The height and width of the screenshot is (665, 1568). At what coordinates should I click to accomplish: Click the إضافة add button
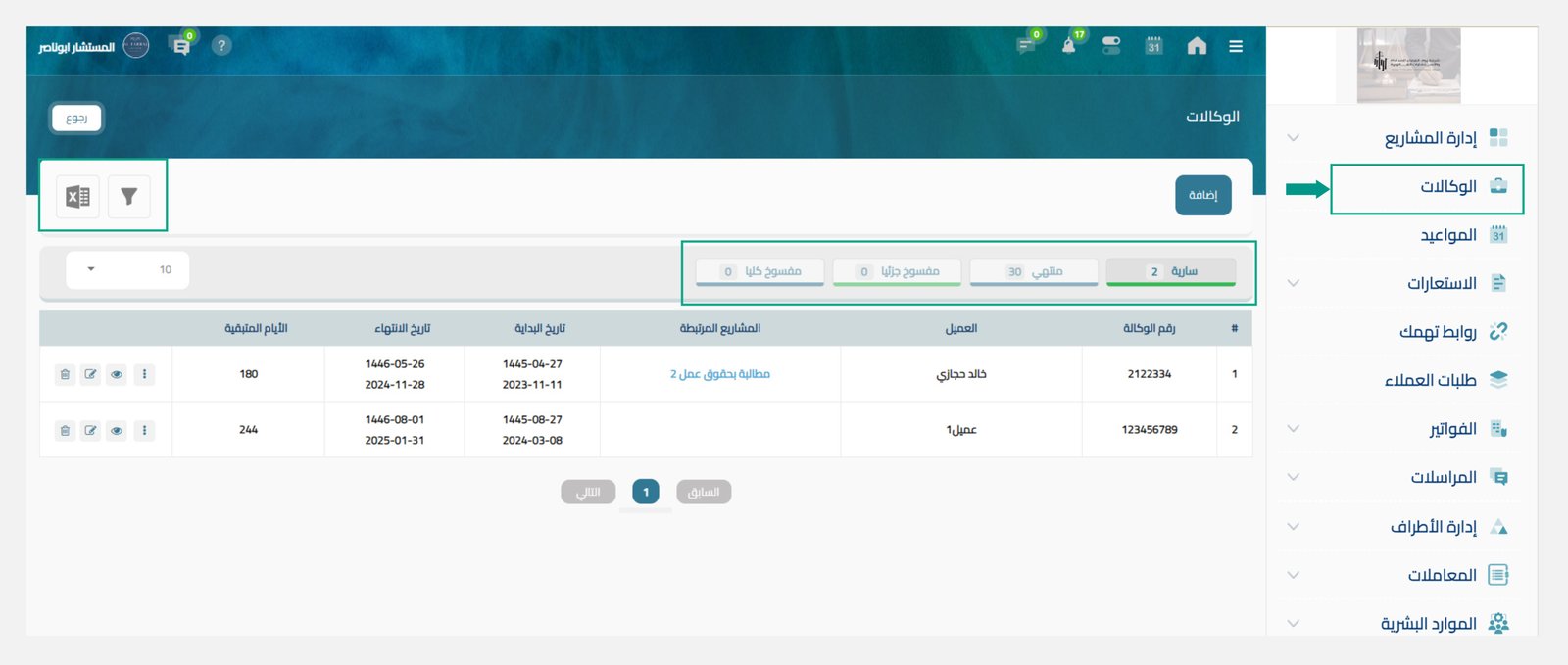[x=1203, y=195]
